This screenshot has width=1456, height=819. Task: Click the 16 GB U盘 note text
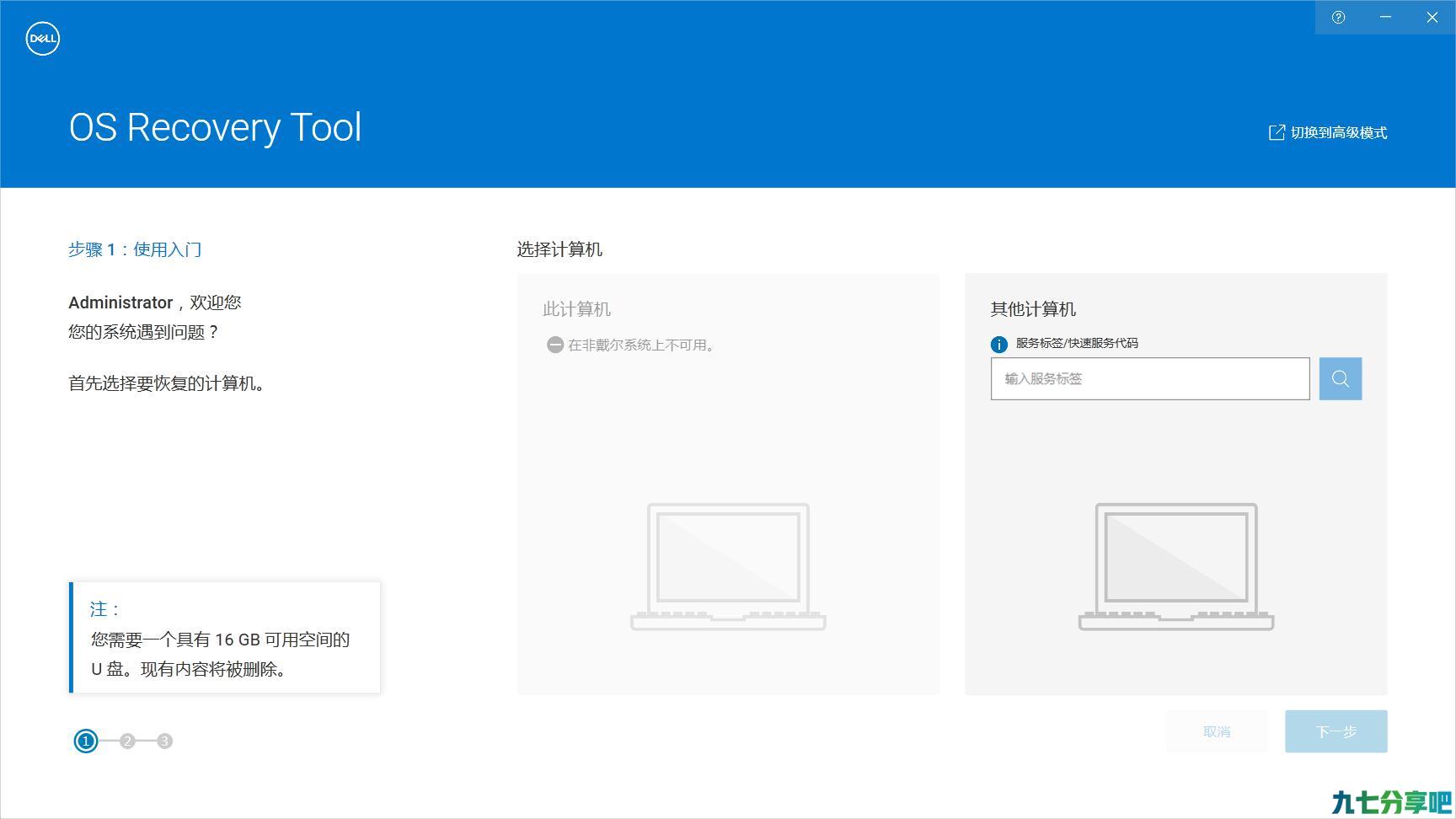(221, 655)
